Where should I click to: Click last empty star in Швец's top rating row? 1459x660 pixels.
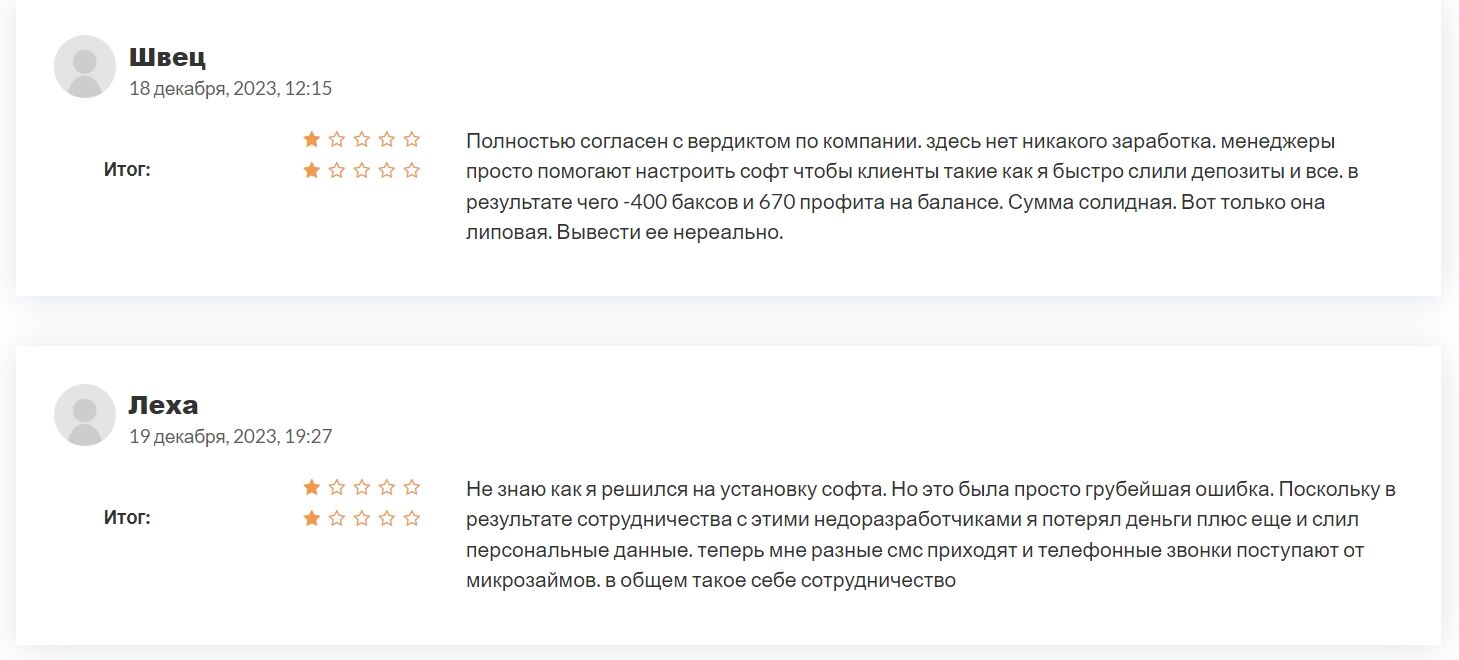[x=412, y=139]
